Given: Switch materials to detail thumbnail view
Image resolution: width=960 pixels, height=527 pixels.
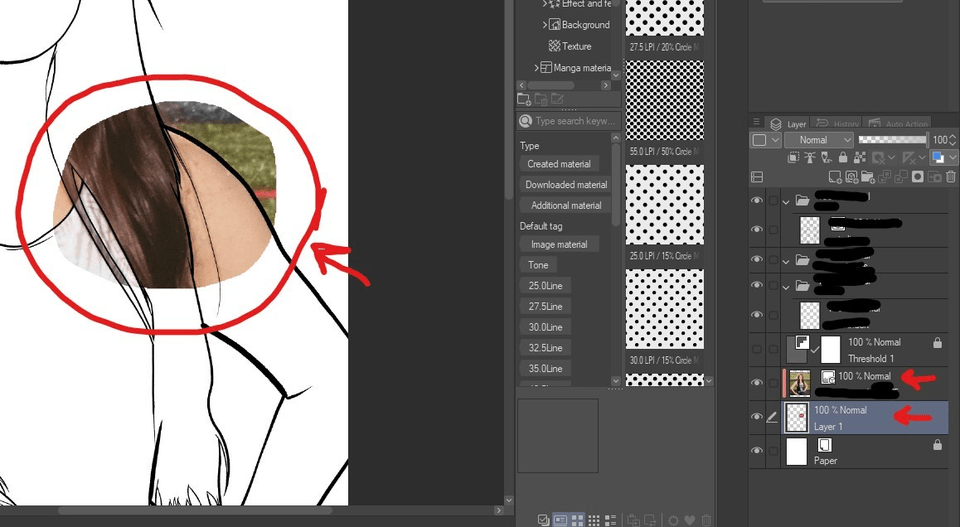Looking at the screenshot, I should [560, 520].
